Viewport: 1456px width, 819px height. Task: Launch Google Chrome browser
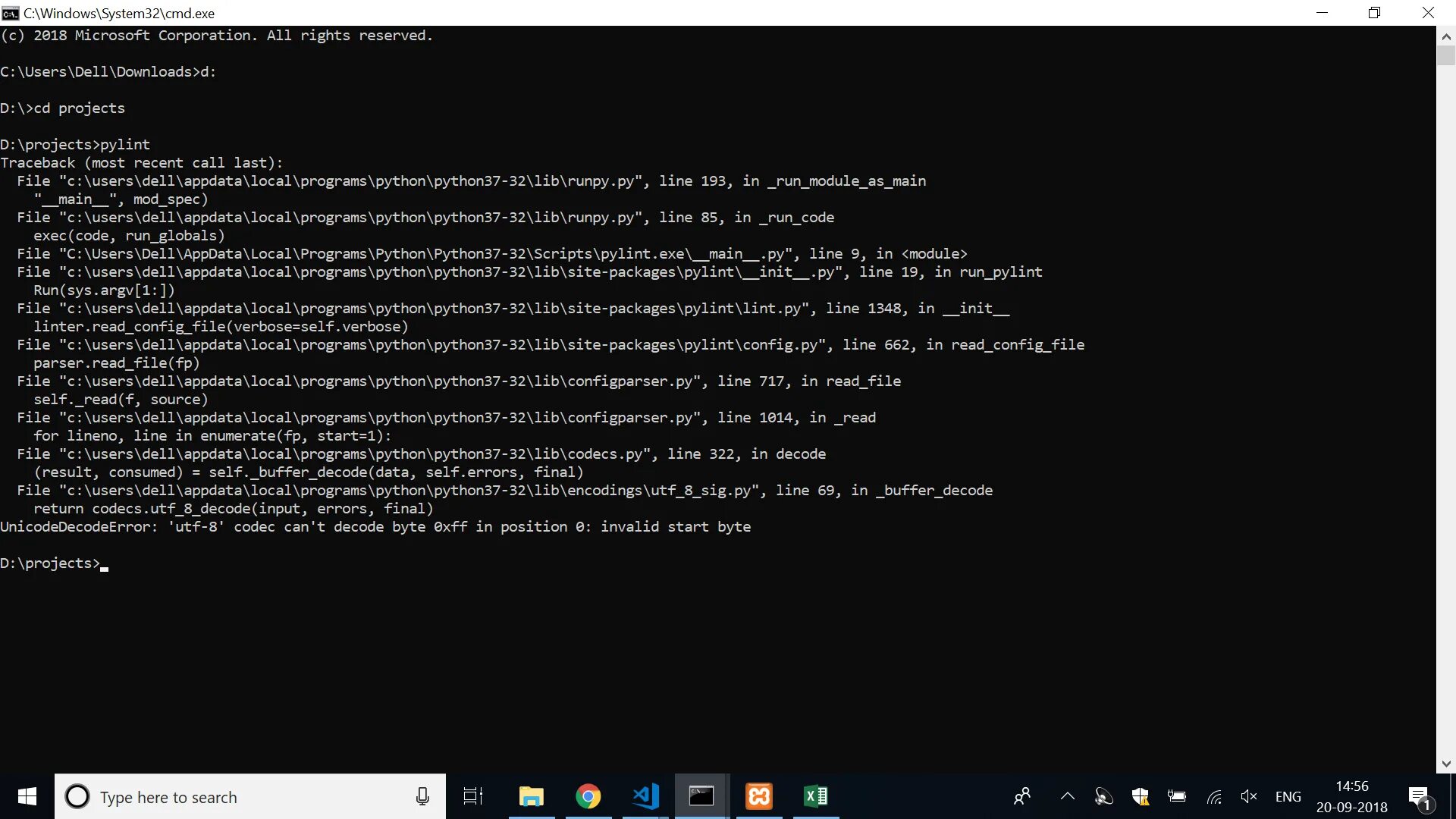point(588,796)
